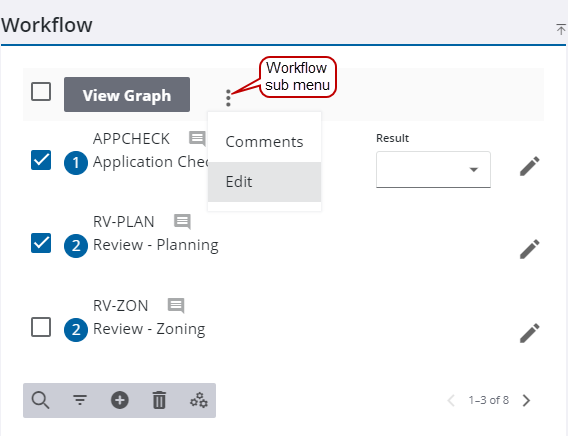Image resolution: width=568 pixels, height=436 pixels.
Task: Open the filter icon in bottom toolbar
Action: coord(80,400)
